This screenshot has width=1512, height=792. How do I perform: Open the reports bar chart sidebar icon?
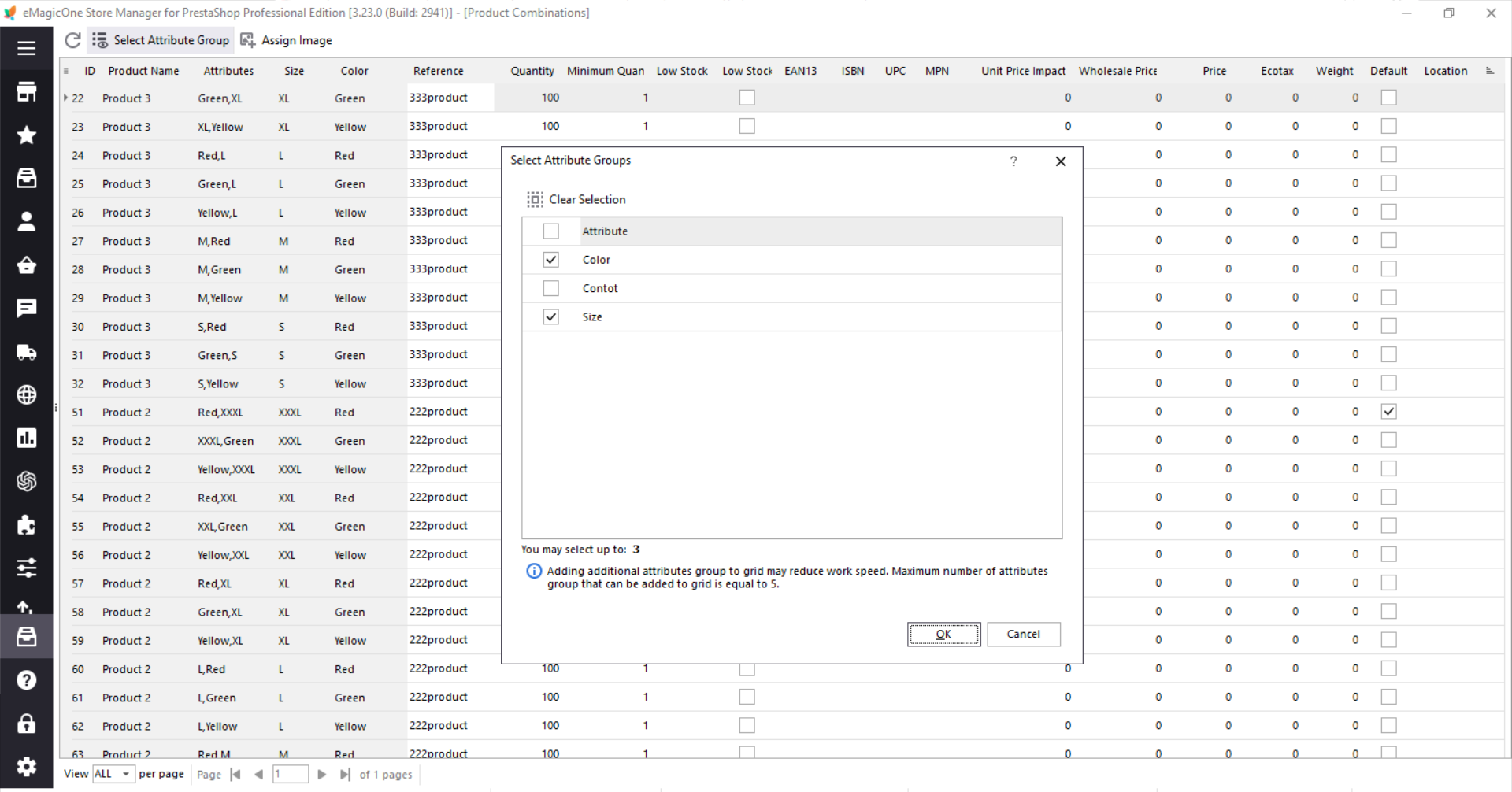tap(26, 439)
